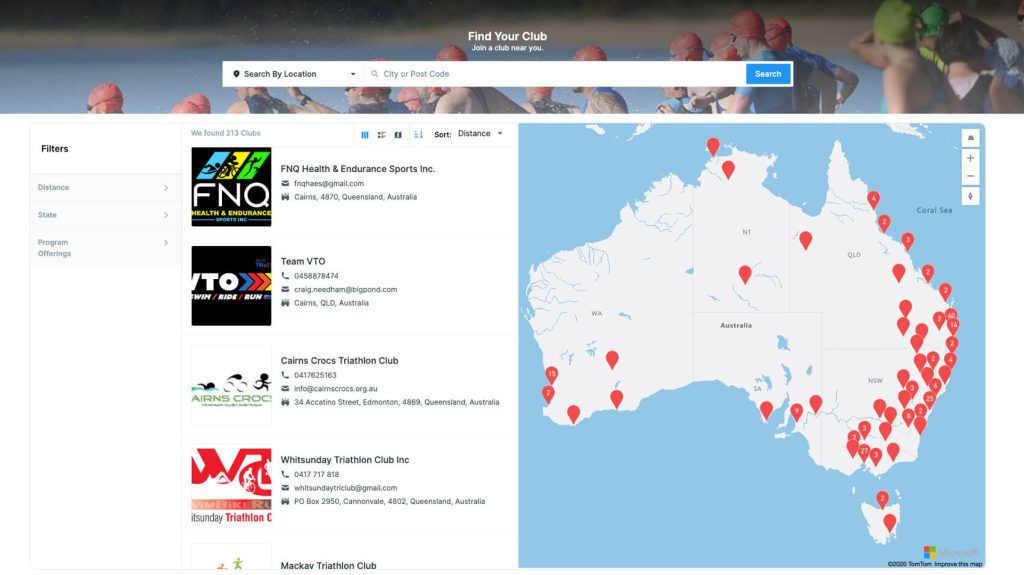The height and width of the screenshot is (575, 1024).
Task: Switch to list view layout
Action: click(x=381, y=135)
